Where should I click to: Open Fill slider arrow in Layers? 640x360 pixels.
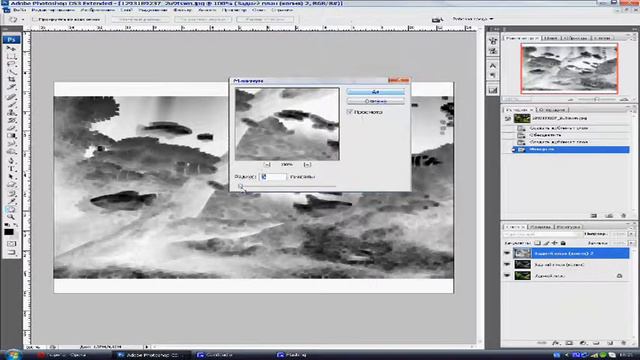tap(631, 243)
